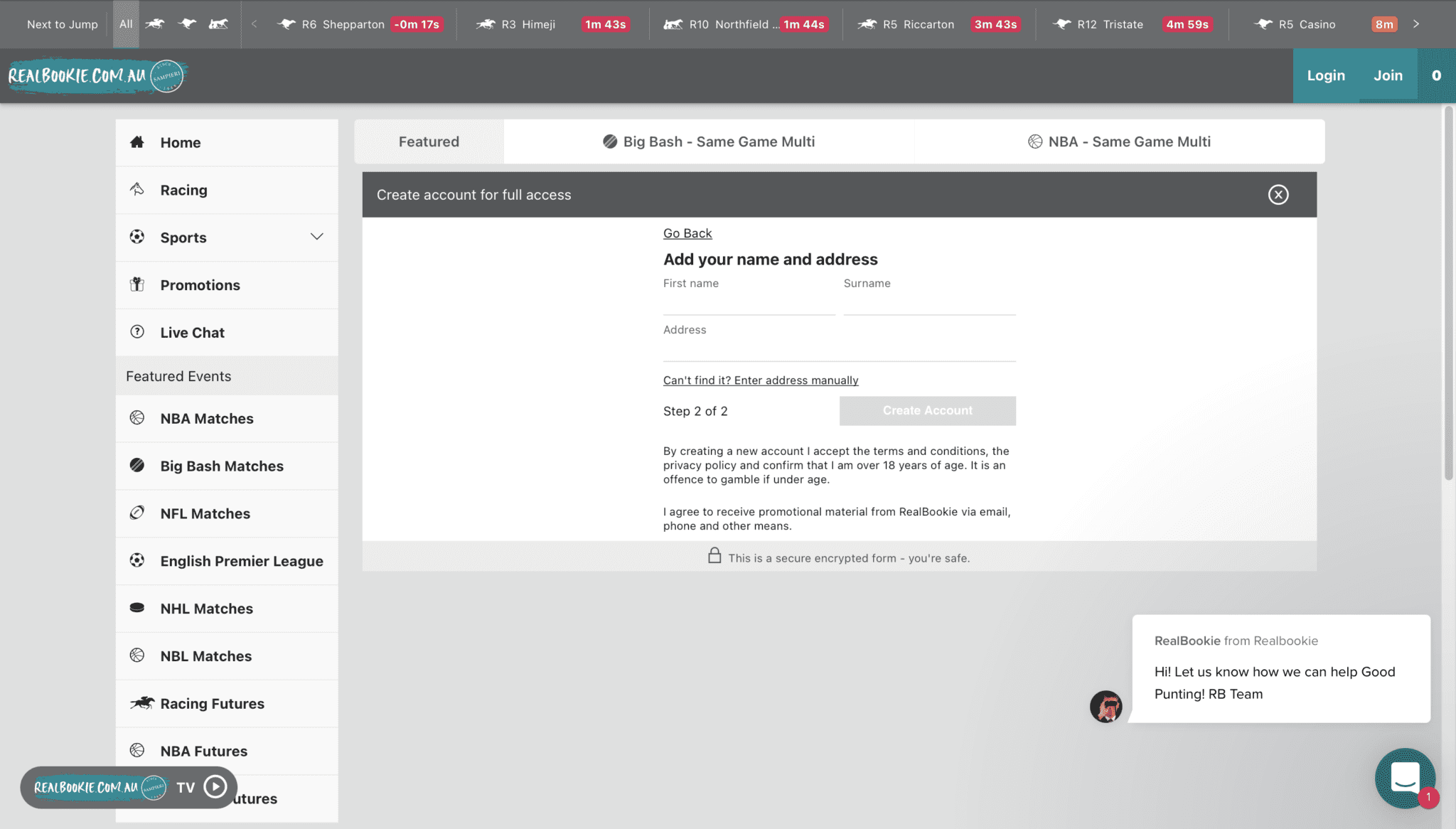Play RealBookie TV
The width and height of the screenshot is (1456, 829).
tap(215, 786)
